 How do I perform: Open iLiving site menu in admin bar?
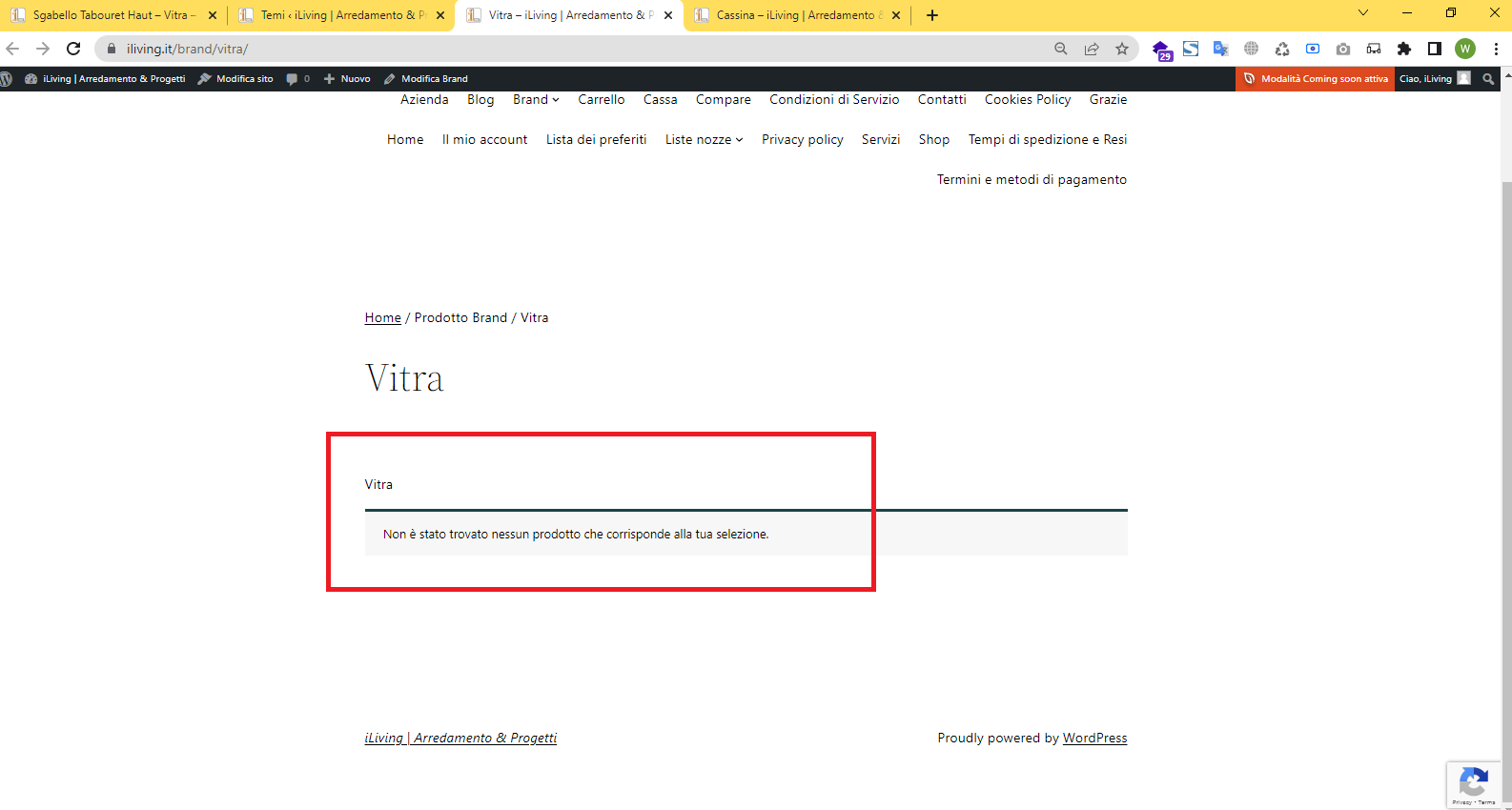105,79
